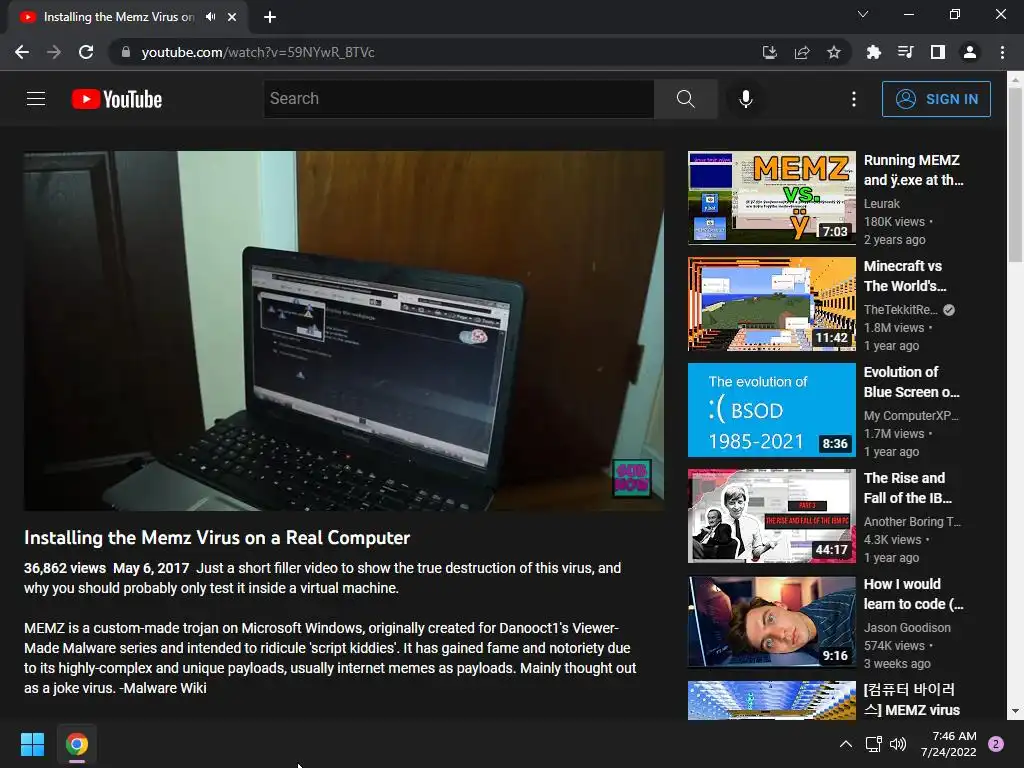Open the Another Boring T... channel name
This screenshot has height=768, width=1024.
[912, 521]
